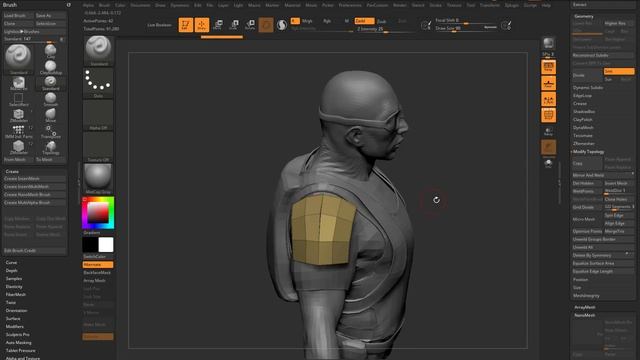Select the black main color swatch
The height and width of the screenshot is (360, 640).
pyautogui.click(x=90, y=244)
